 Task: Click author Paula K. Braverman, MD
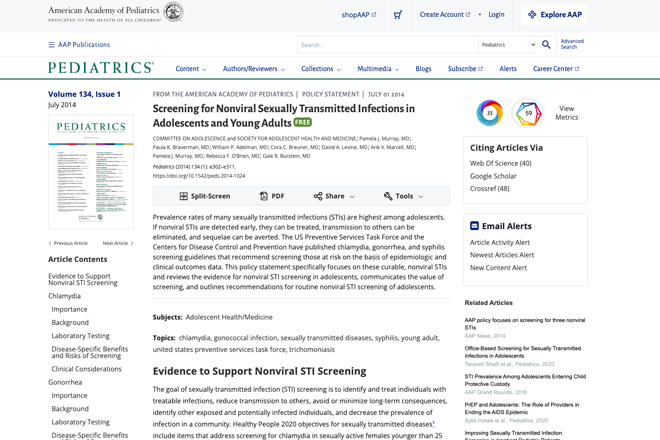tap(181, 147)
